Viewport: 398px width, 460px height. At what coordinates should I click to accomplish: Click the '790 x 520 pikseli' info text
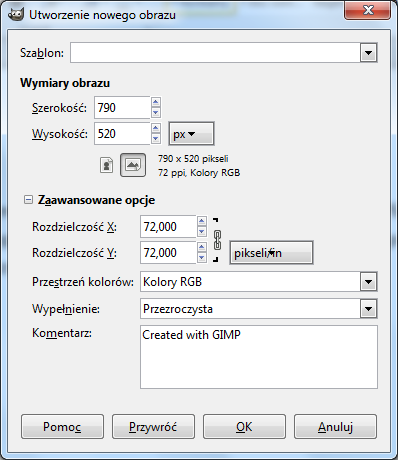(193, 159)
